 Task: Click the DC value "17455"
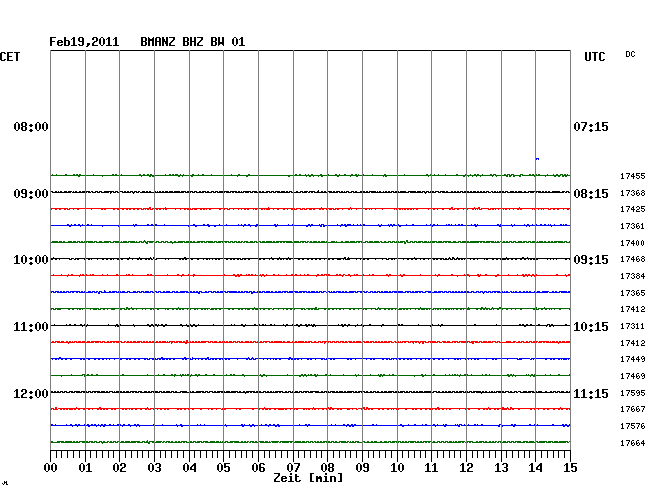633,176
